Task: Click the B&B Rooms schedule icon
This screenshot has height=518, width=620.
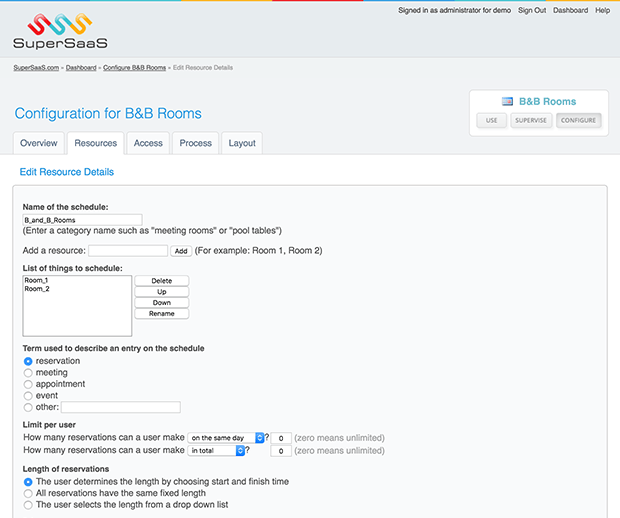Action: click(507, 102)
